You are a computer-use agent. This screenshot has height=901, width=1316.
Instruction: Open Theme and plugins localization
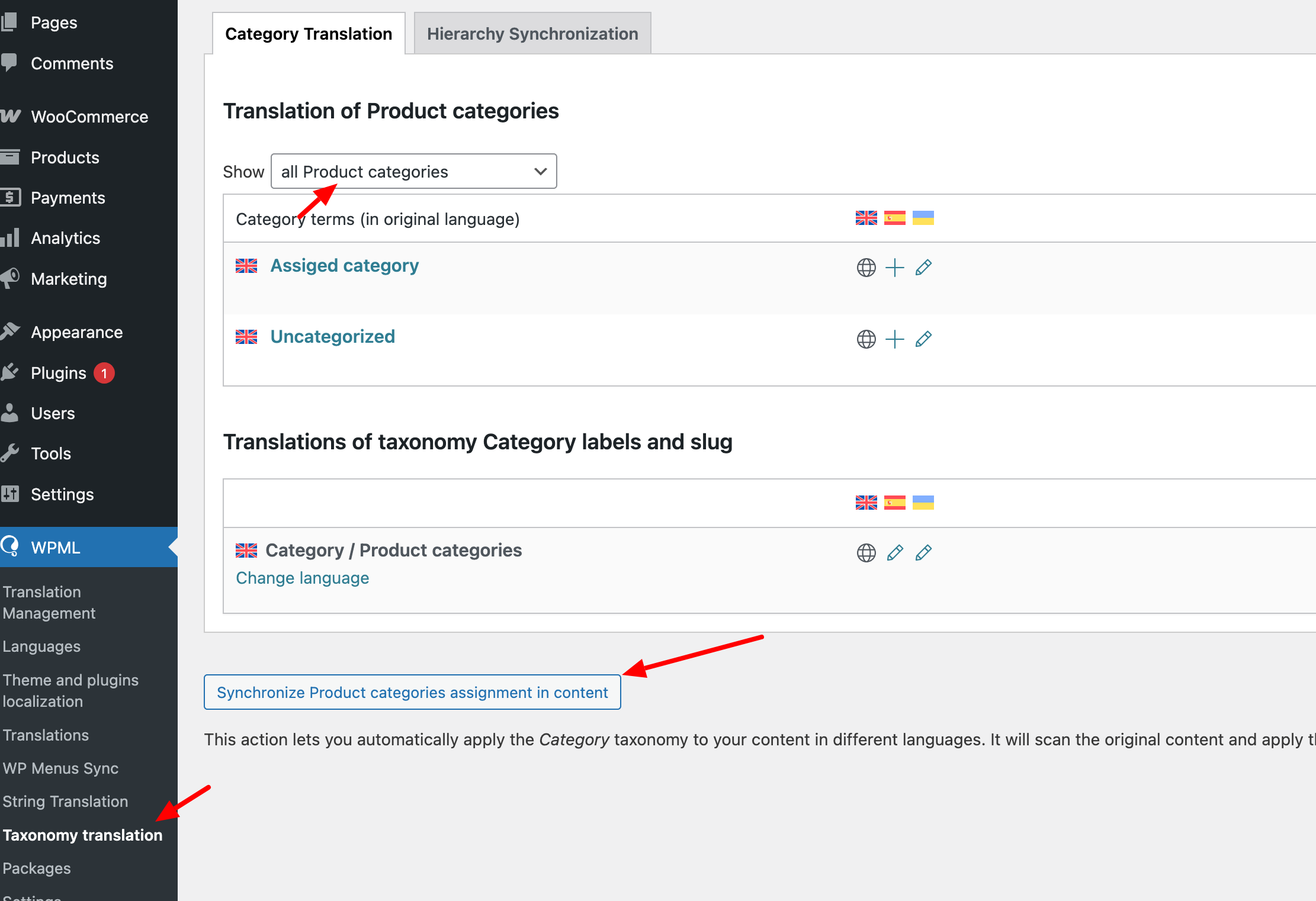point(70,691)
